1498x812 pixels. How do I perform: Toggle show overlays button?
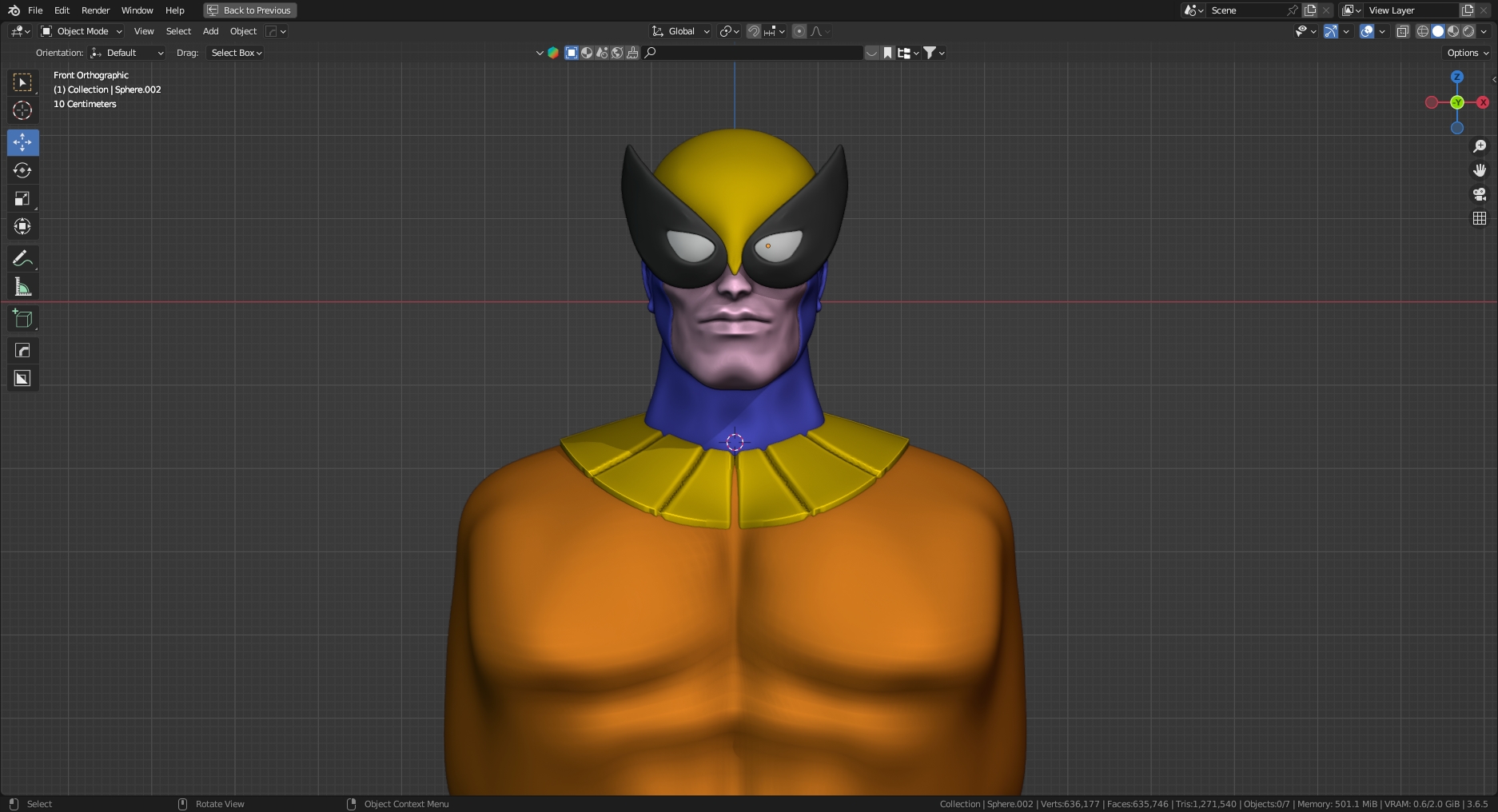click(1367, 31)
